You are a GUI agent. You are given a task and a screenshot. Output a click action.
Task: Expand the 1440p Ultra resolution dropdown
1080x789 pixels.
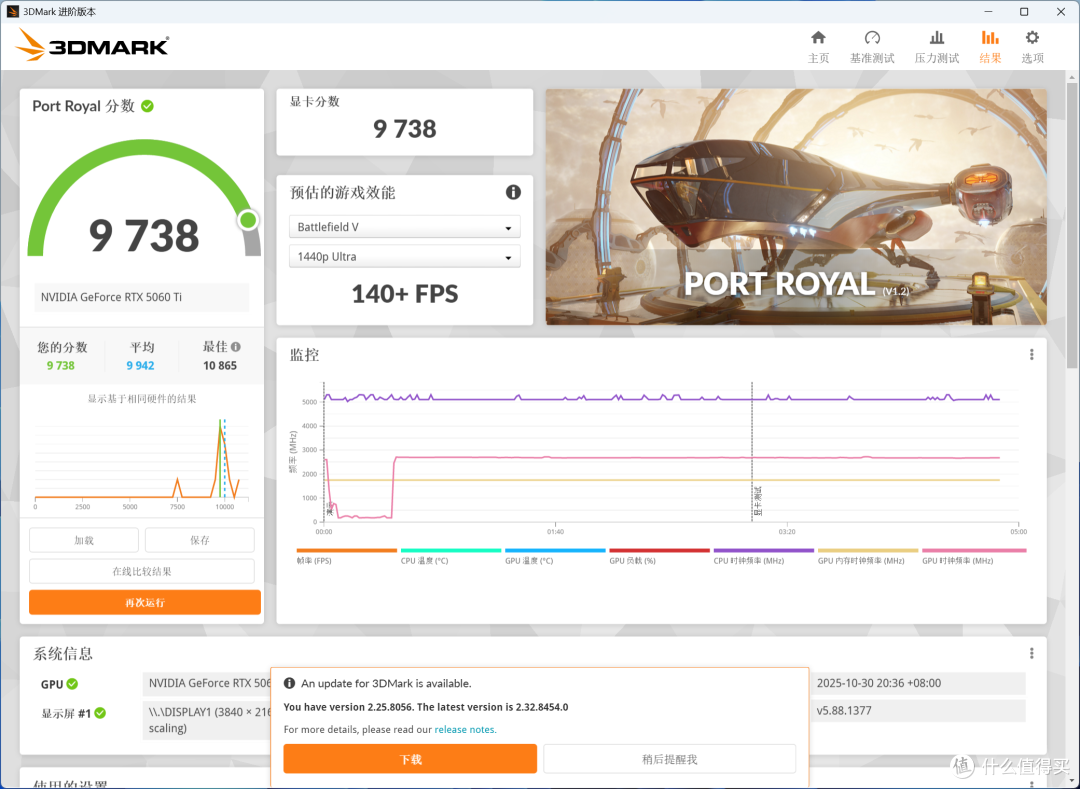click(x=404, y=256)
